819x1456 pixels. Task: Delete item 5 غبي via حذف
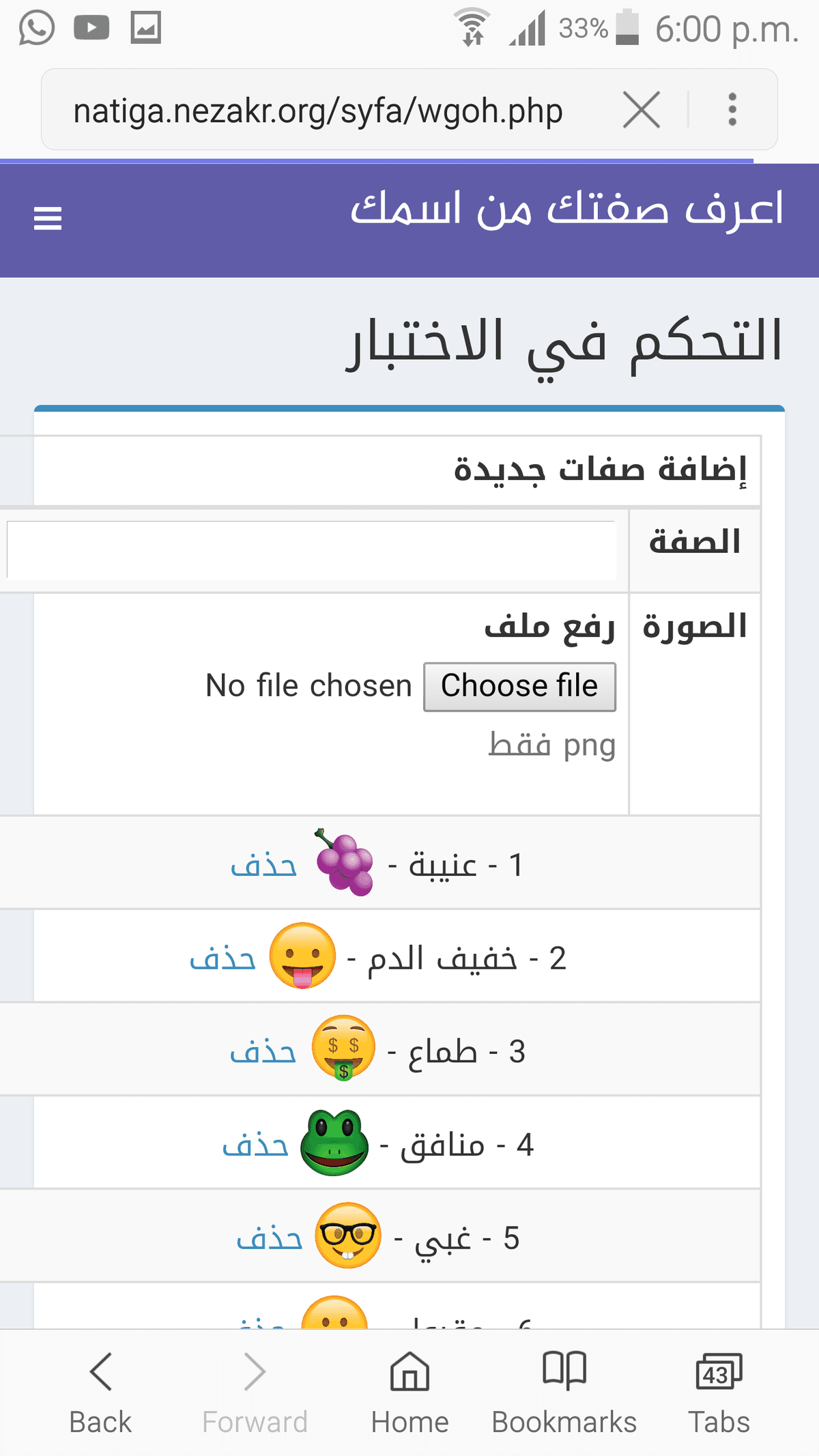point(269,1239)
